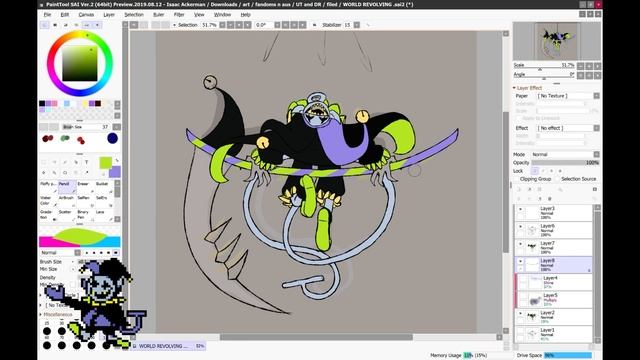Swap foreground and background colors
Viewport: 640px width, 360px height.
point(117,161)
